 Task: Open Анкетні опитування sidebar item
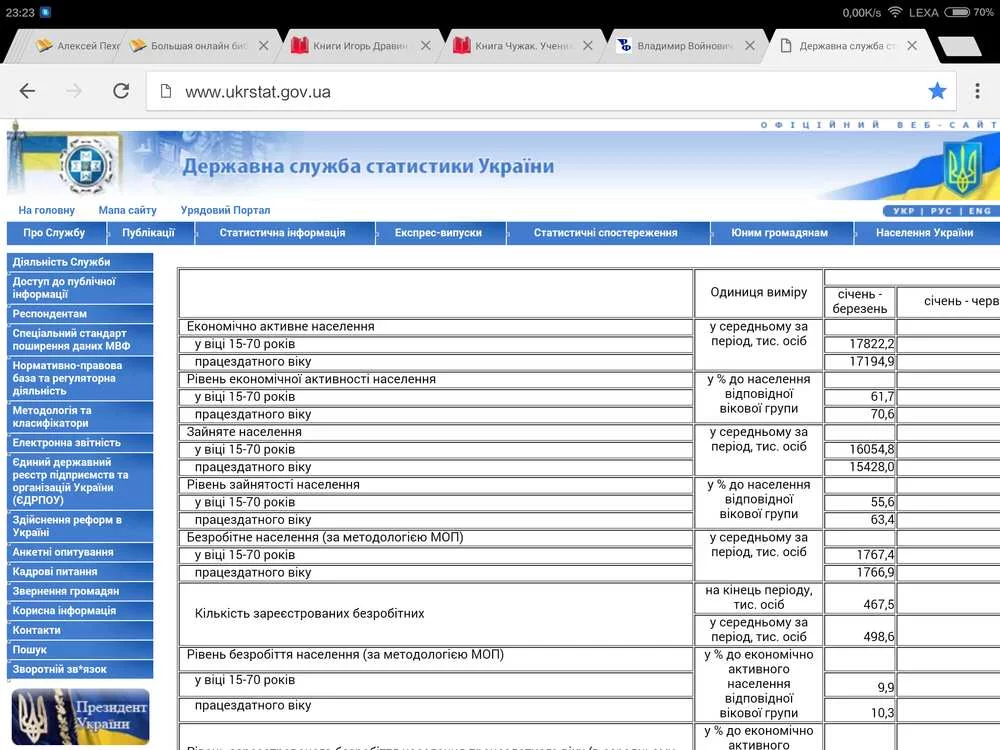point(80,552)
